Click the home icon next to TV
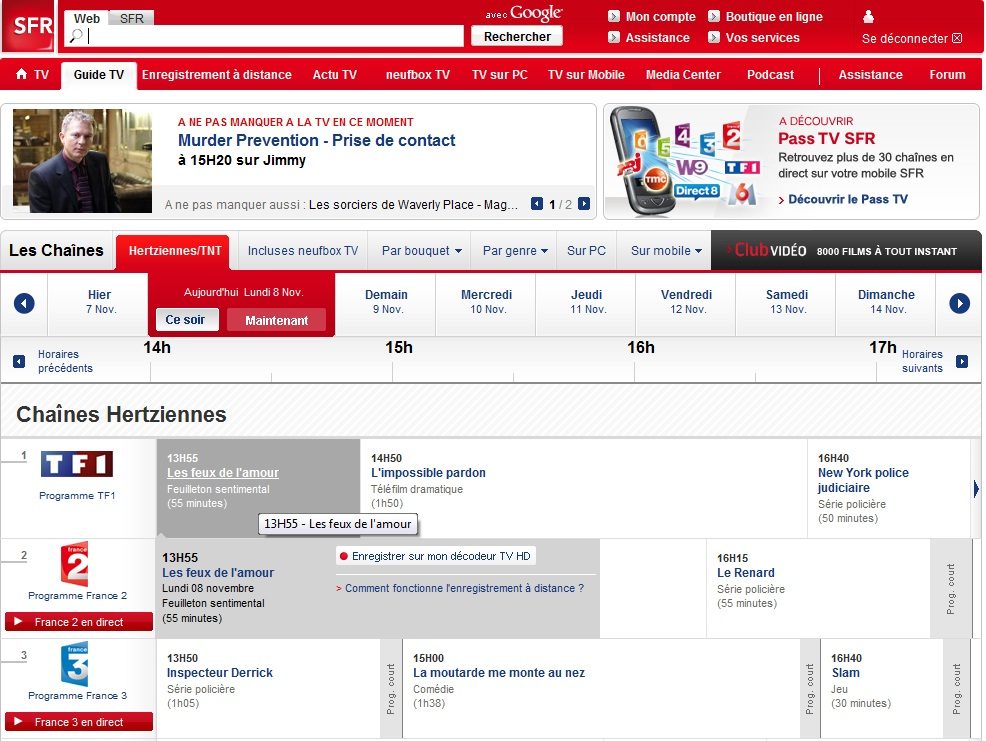This screenshot has width=986, height=741. (21, 74)
